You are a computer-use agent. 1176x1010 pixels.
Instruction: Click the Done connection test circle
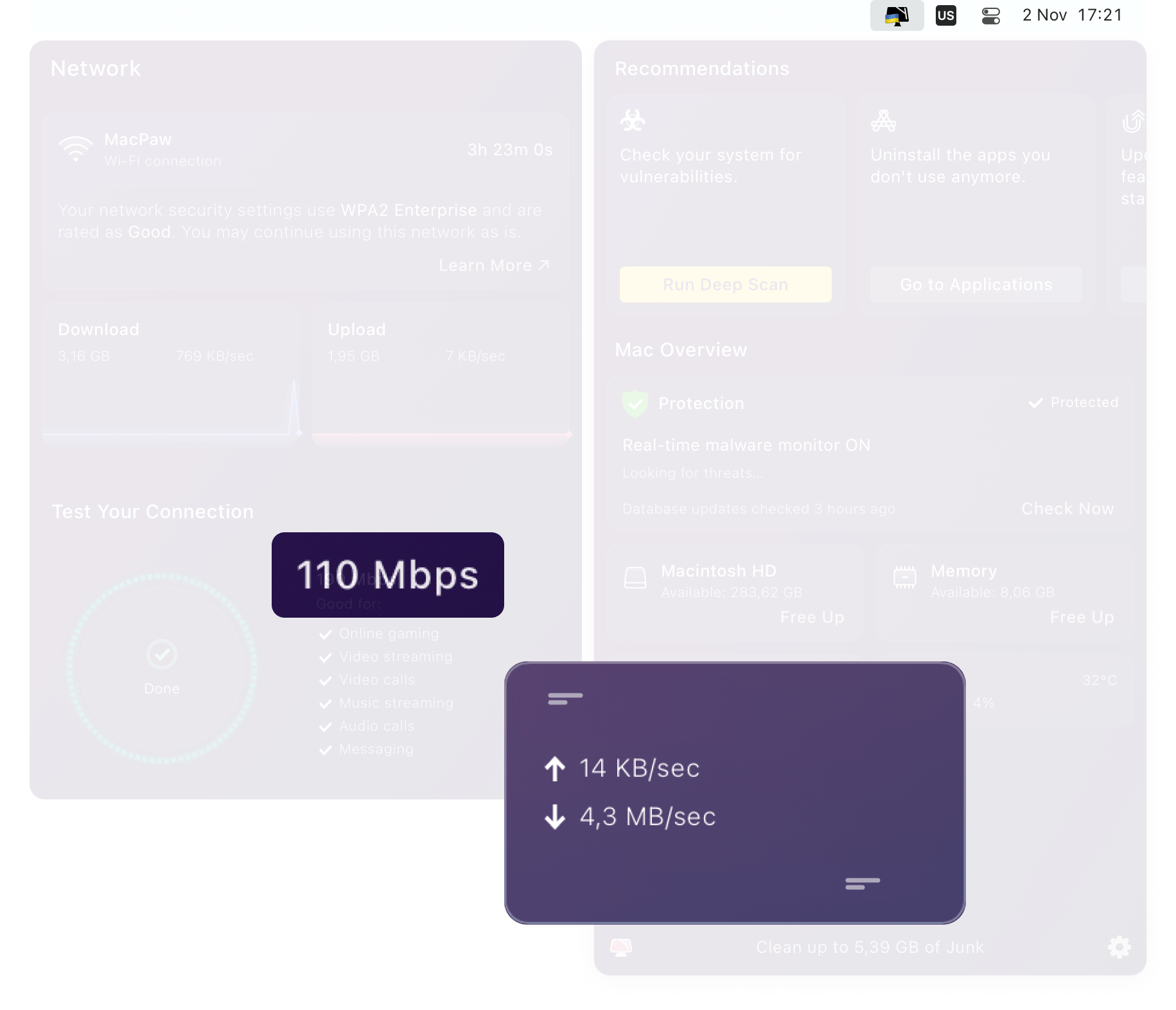pyautogui.click(x=162, y=668)
